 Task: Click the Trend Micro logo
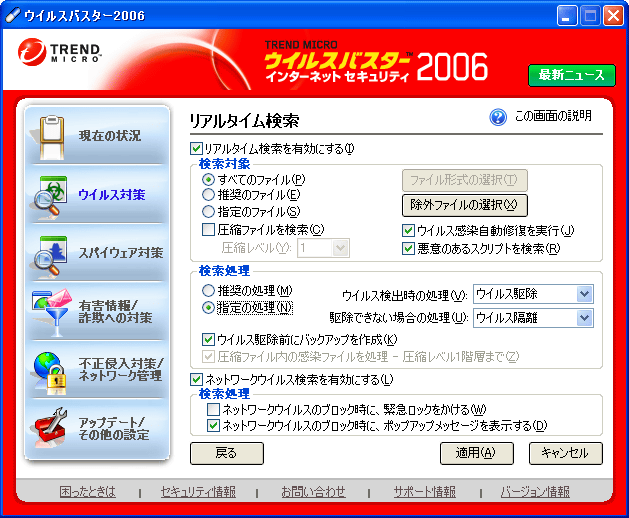[x=59, y=53]
